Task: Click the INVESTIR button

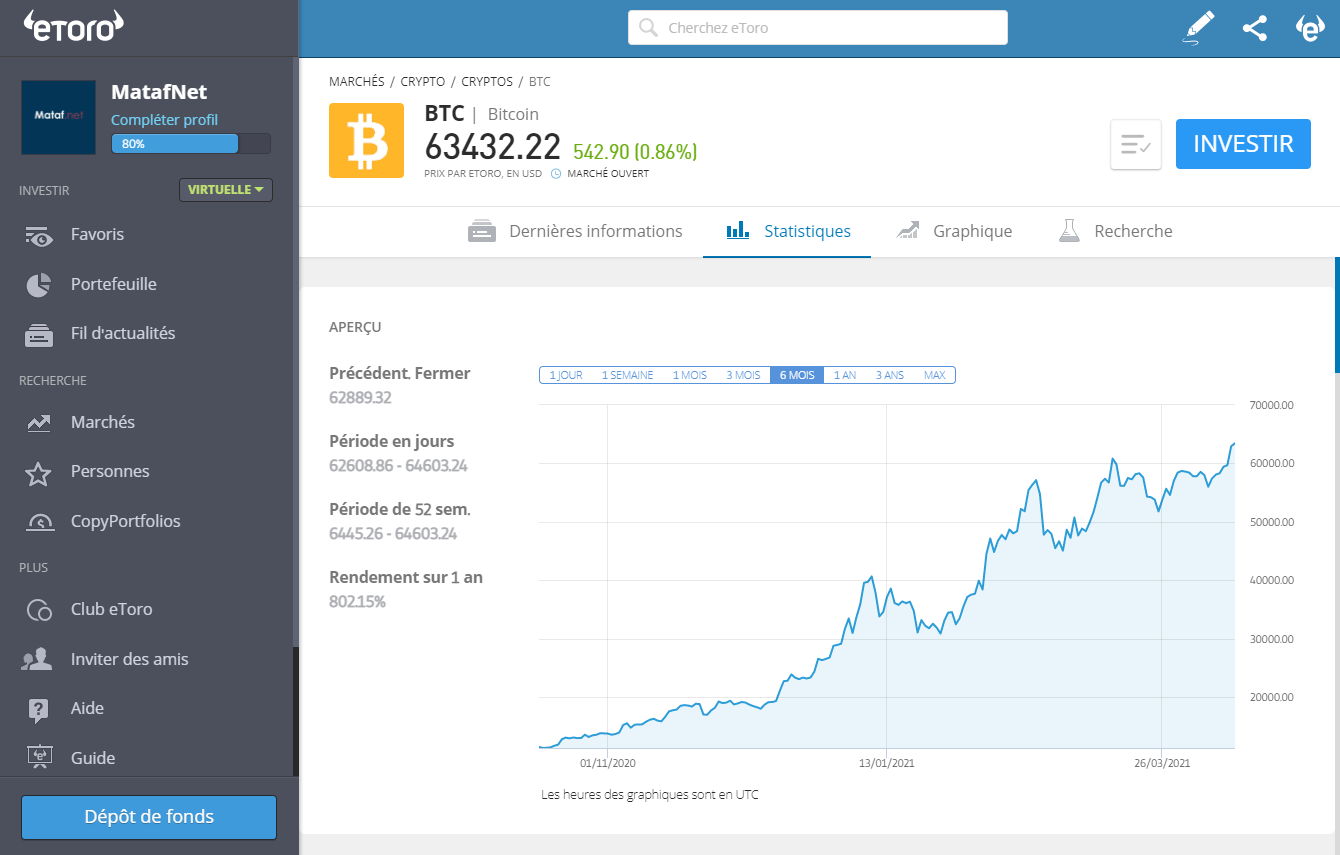Action: tap(1243, 144)
